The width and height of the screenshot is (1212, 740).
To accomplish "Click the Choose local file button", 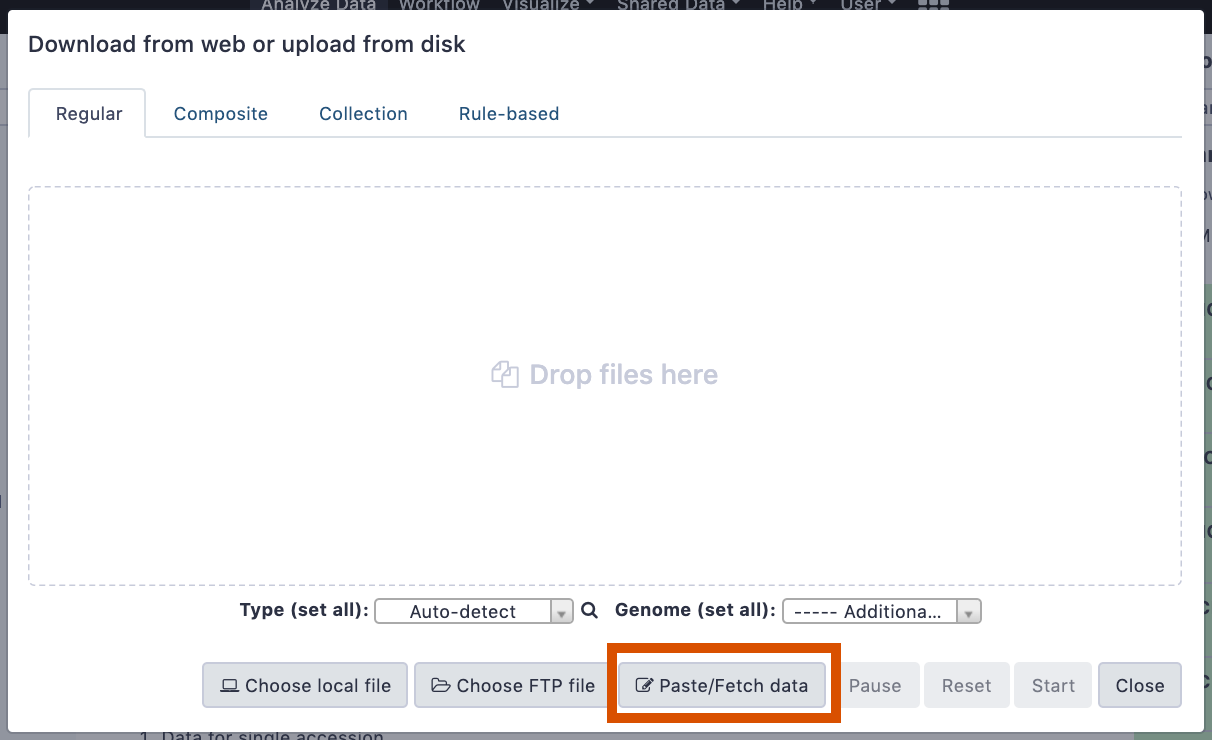I will [305, 685].
